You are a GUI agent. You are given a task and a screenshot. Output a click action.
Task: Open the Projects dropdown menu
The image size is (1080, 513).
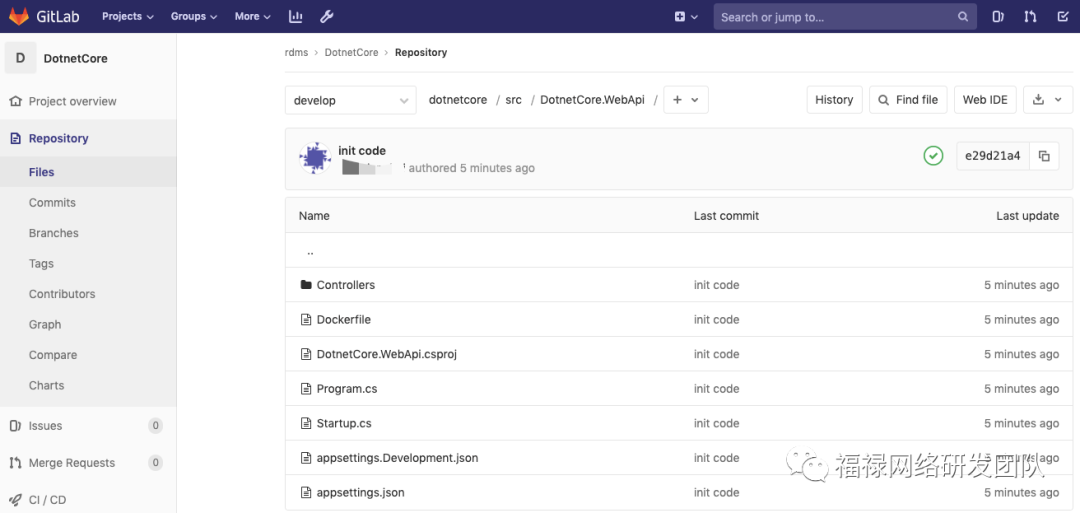point(127,17)
